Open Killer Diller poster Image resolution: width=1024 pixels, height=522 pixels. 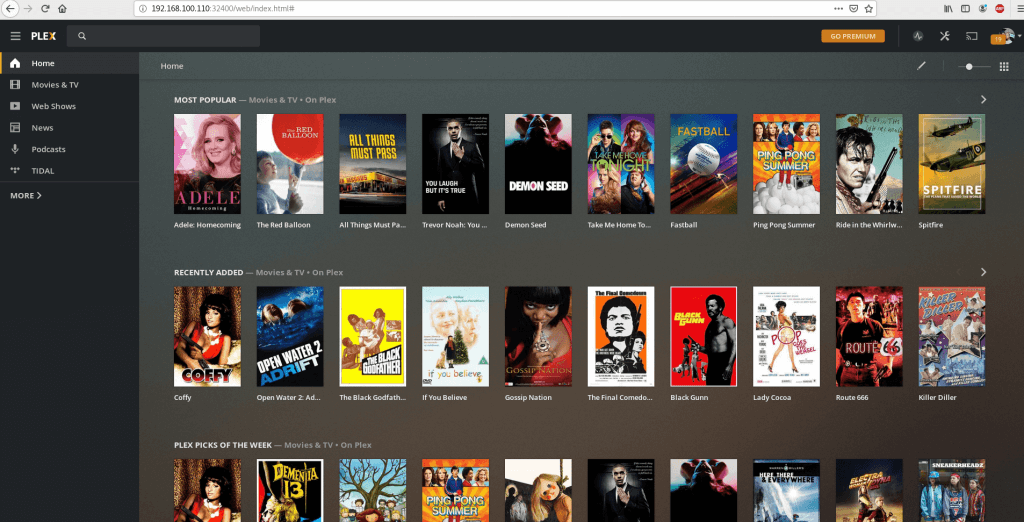952,336
